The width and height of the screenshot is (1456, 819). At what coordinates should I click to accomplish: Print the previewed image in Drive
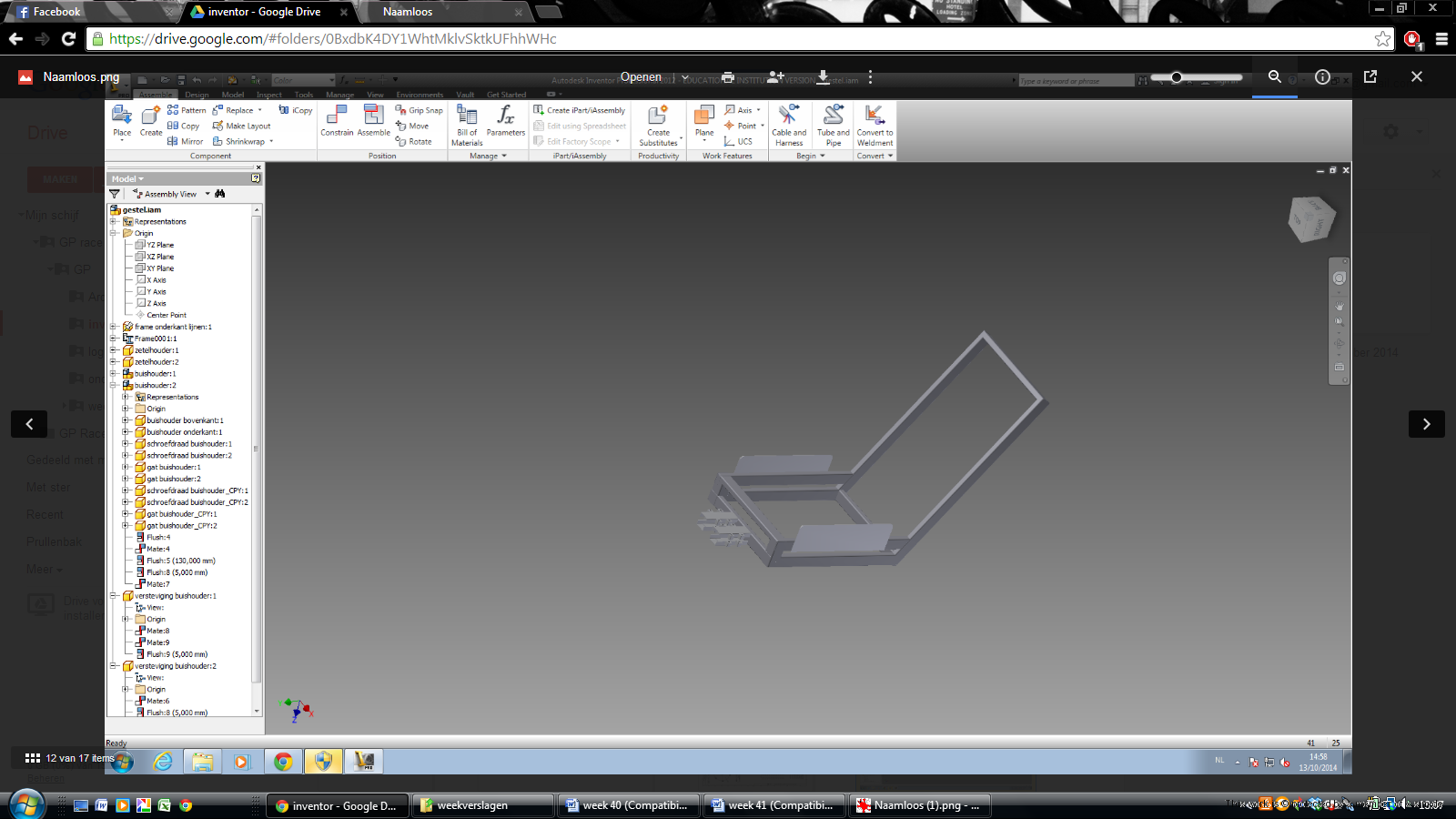pyautogui.click(x=728, y=77)
